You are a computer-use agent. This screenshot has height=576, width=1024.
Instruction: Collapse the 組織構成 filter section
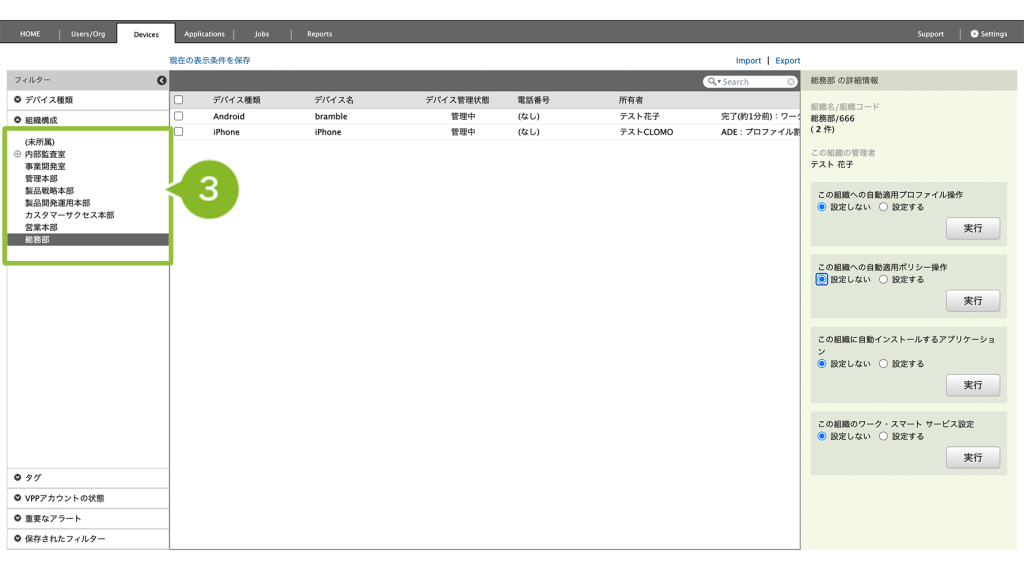[18, 120]
